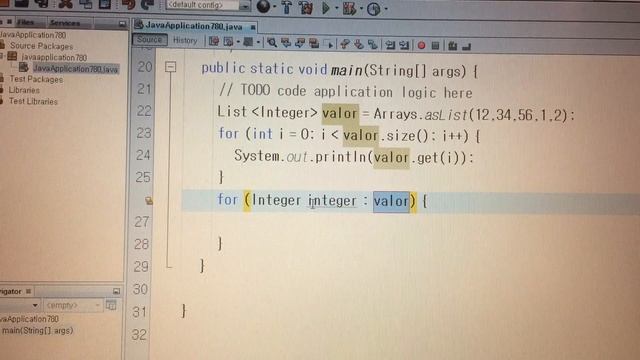This screenshot has width=640, height=360.
Task: Click the hint bulb in line 26 gutter
Action: point(149,200)
